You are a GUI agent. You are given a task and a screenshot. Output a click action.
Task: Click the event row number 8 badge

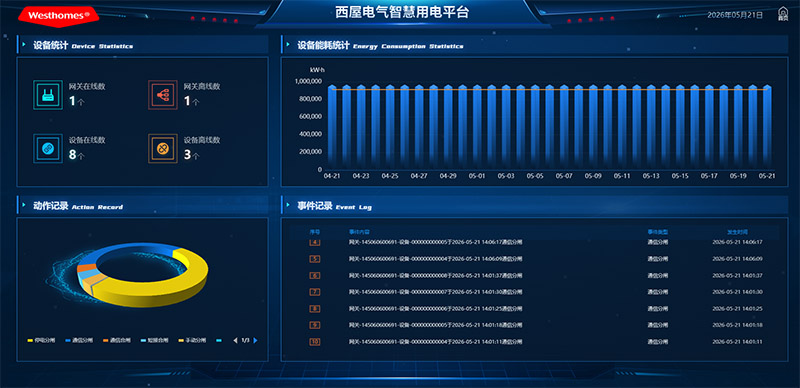tap(315, 308)
